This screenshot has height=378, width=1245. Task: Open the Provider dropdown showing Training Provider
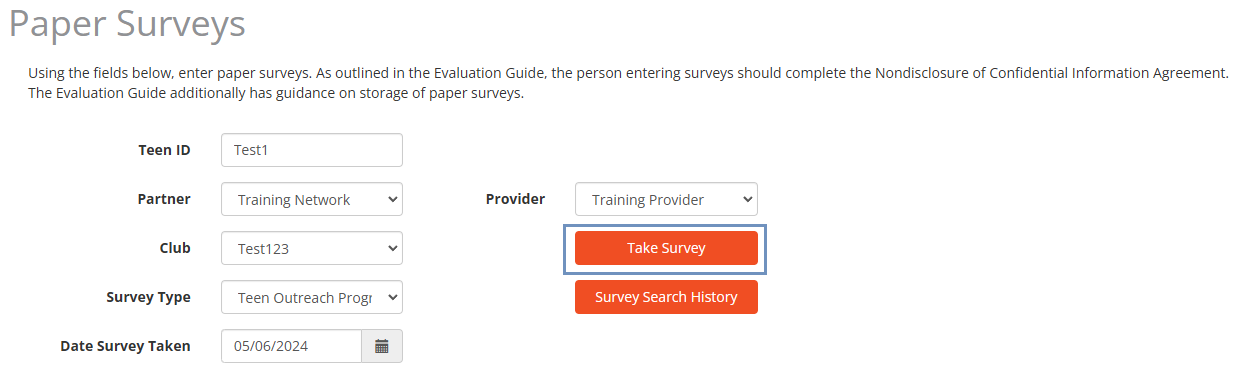(666, 199)
